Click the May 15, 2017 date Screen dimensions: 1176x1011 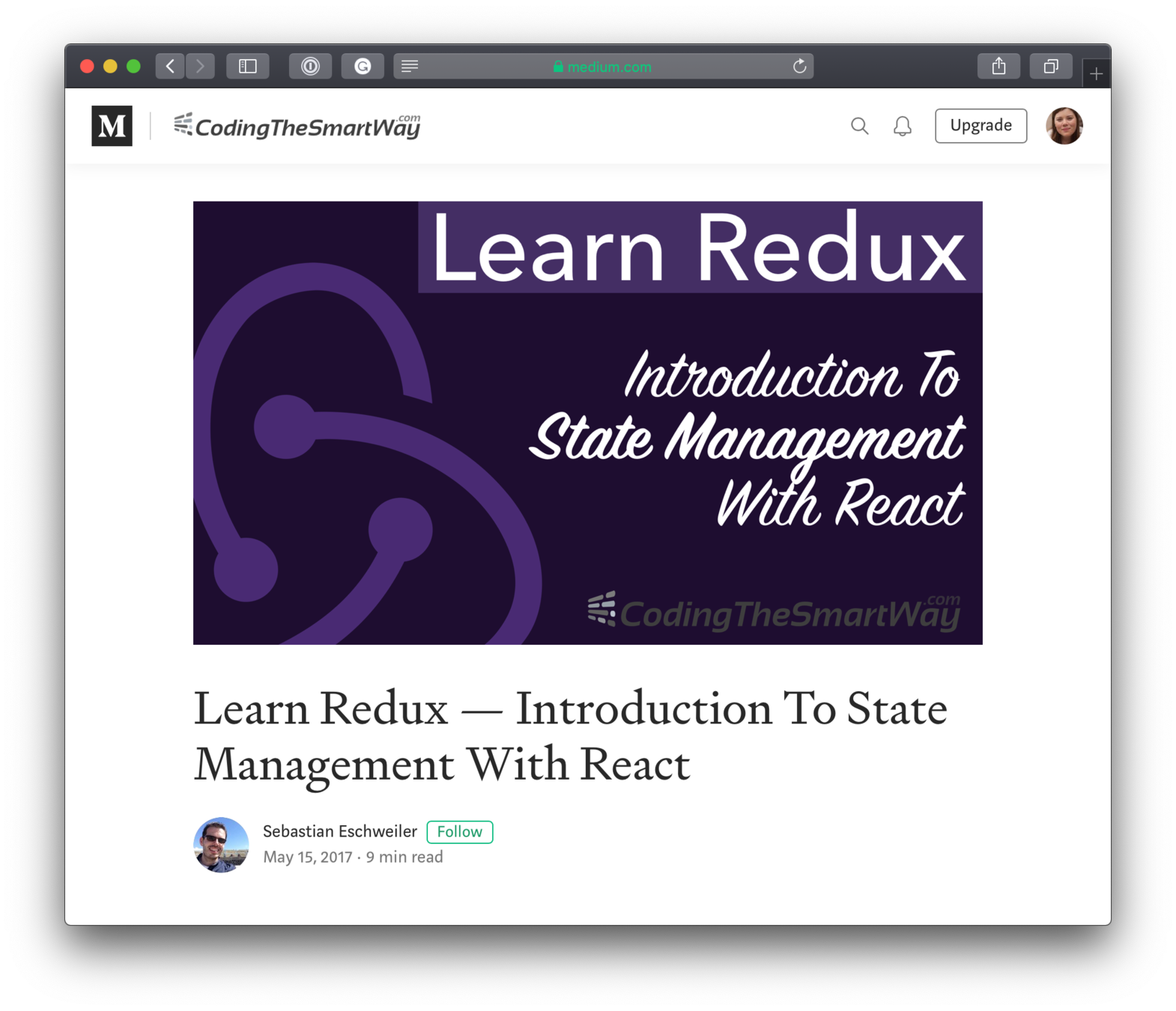(x=307, y=857)
